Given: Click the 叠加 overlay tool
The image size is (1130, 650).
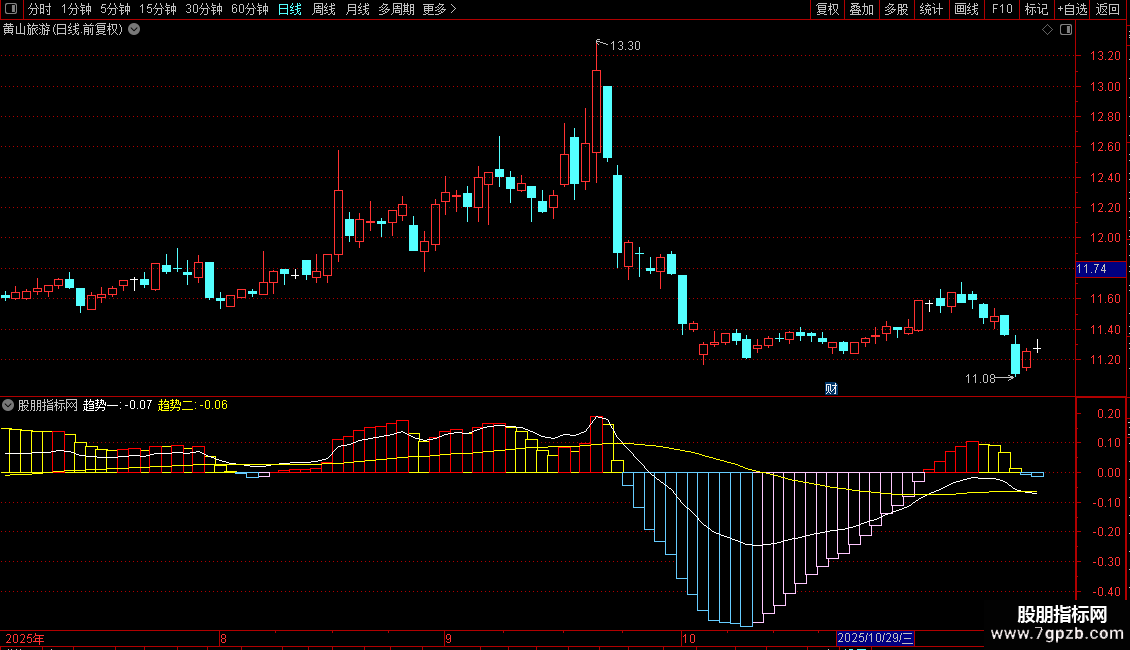Looking at the screenshot, I should point(861,9).
